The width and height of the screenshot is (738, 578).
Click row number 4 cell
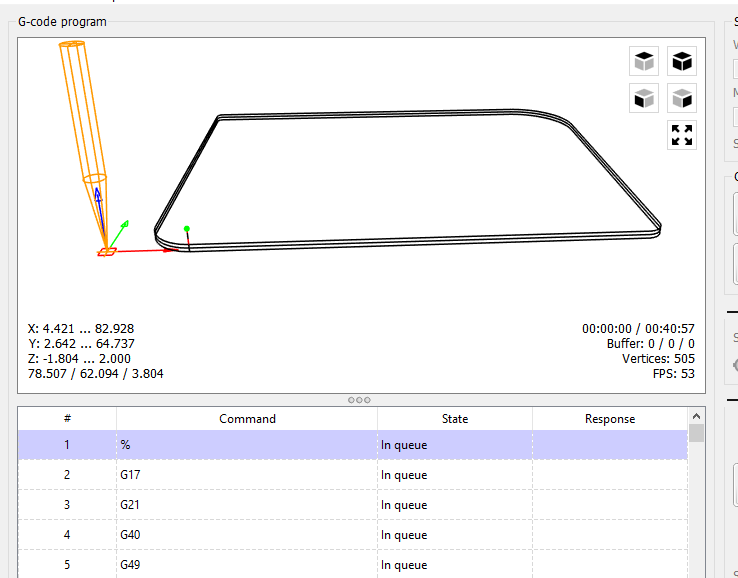[67, 535]
